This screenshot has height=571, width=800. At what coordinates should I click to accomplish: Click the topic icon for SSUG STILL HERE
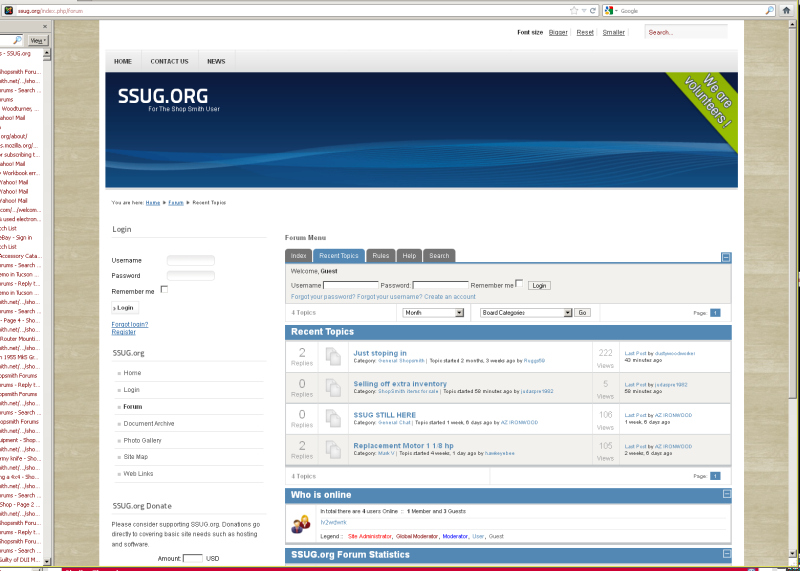pyautogui.click(x=333, y=418)
